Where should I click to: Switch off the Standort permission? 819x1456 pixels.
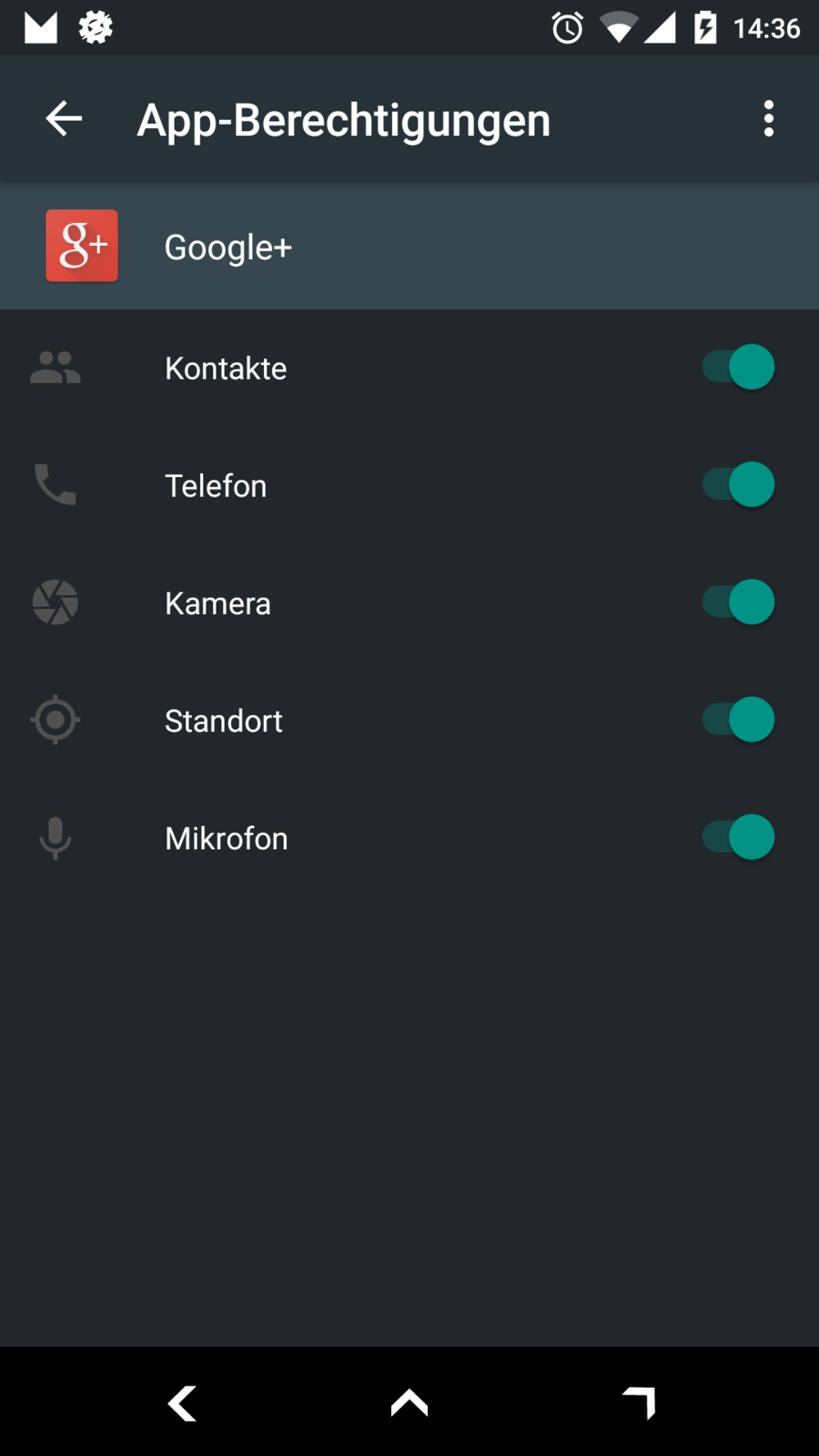click(x=738, y=720)
